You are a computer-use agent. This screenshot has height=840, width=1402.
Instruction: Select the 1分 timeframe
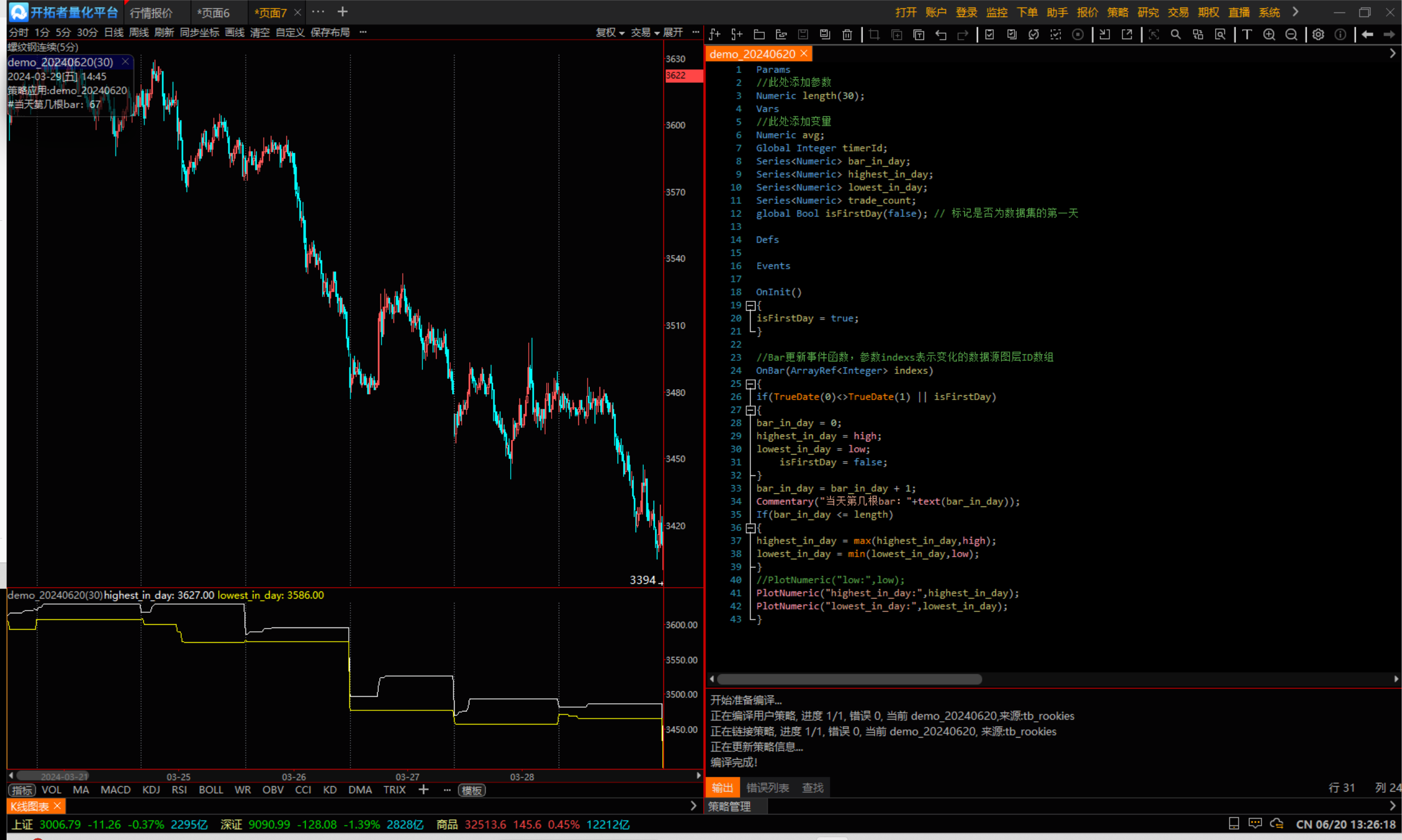tap(42, 33)
